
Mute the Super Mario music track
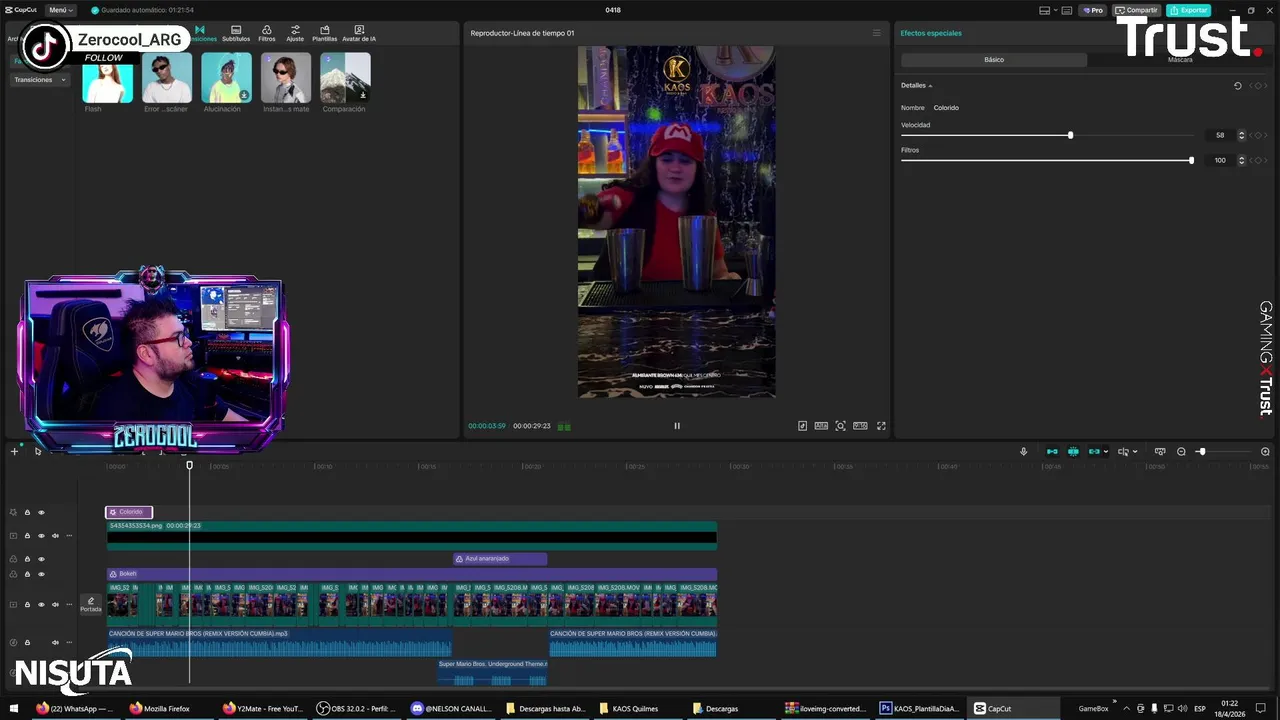(x=55, y=643)
